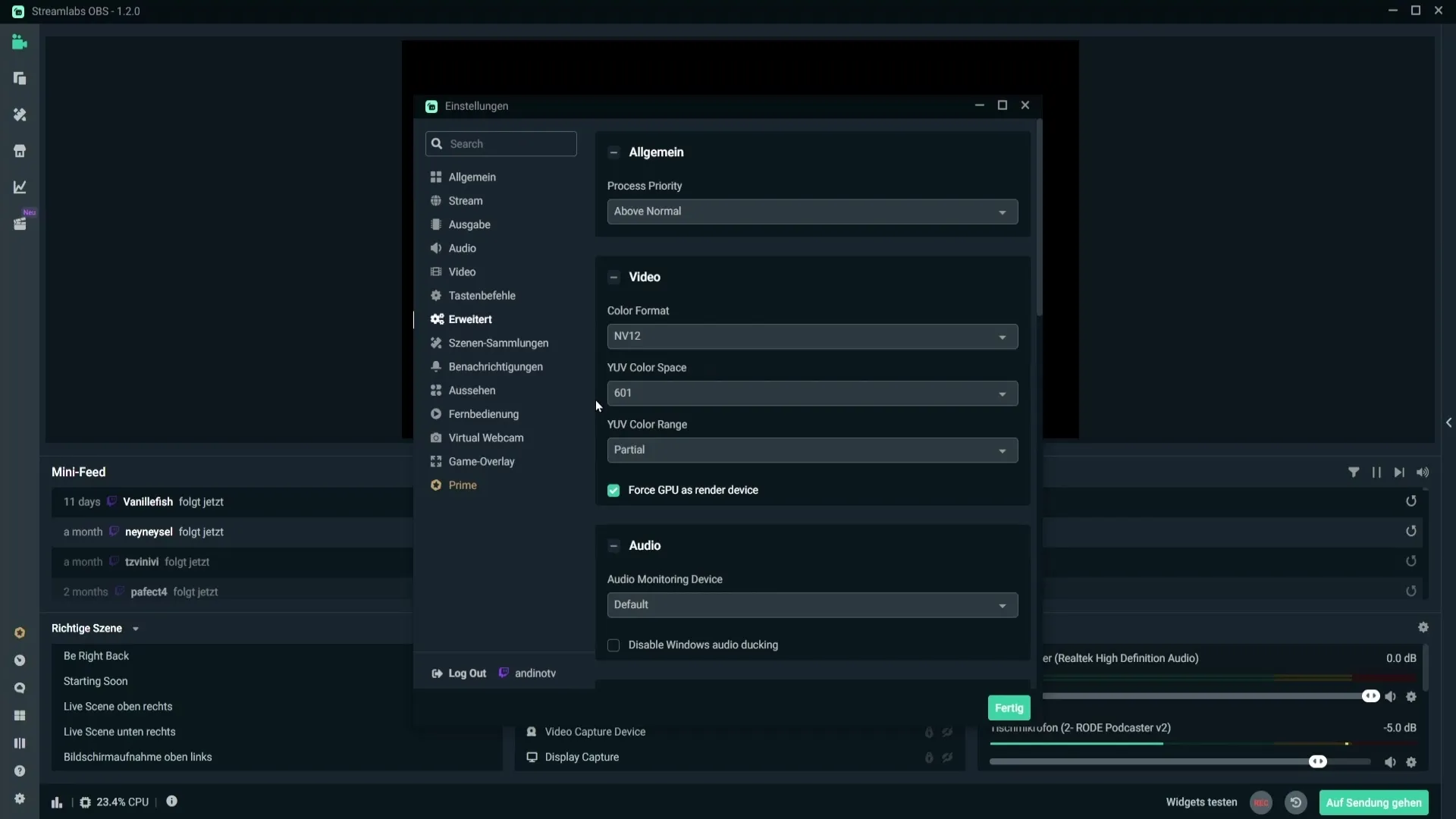Open YUV Color Range Partial dropdown
The width and height of the screenshot is (1456, 819).
[812, 449]
